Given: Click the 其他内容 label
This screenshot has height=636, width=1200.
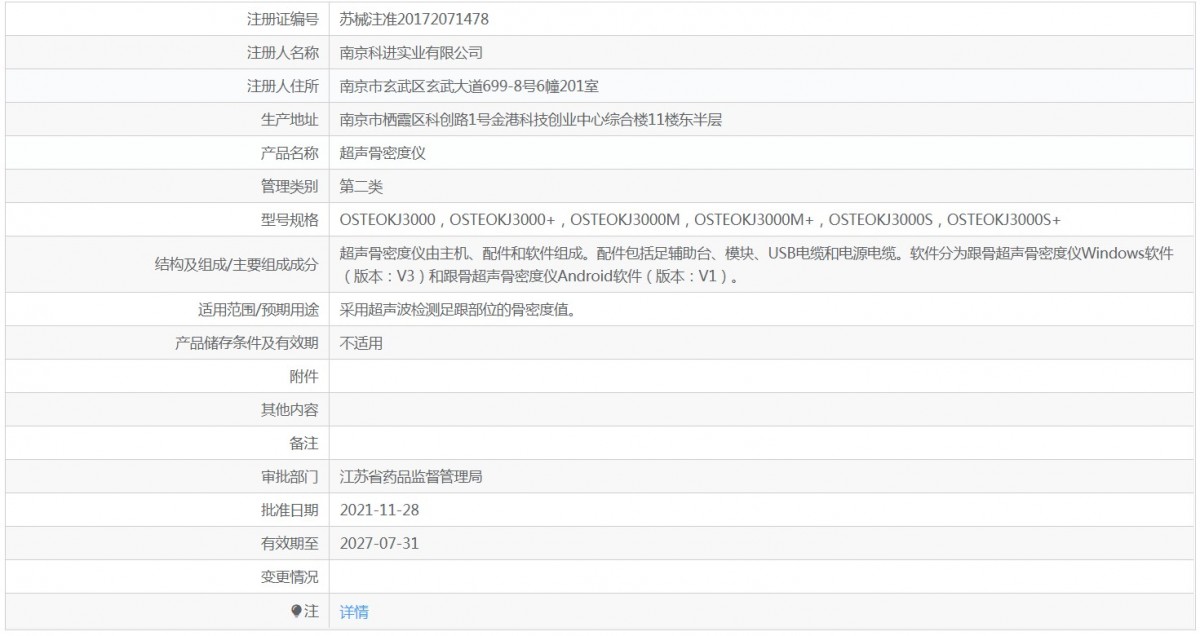Looking at the screenshot, I should pyautogui.click(x=290, y=410).
